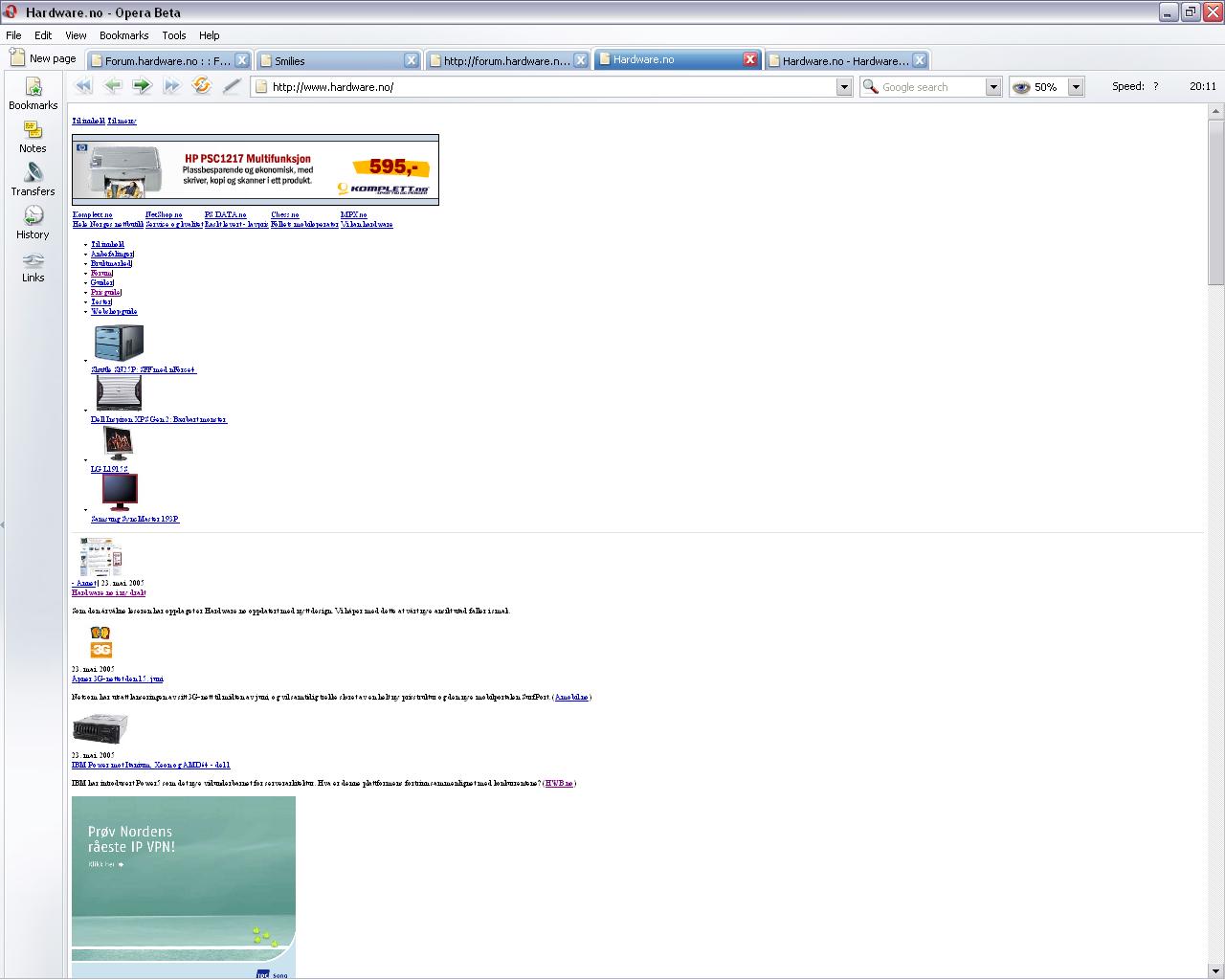Click the Shuttle SFF computer thumbnail
The height and width of the screenshot is (980, 1225).
(x=119, y=343)
